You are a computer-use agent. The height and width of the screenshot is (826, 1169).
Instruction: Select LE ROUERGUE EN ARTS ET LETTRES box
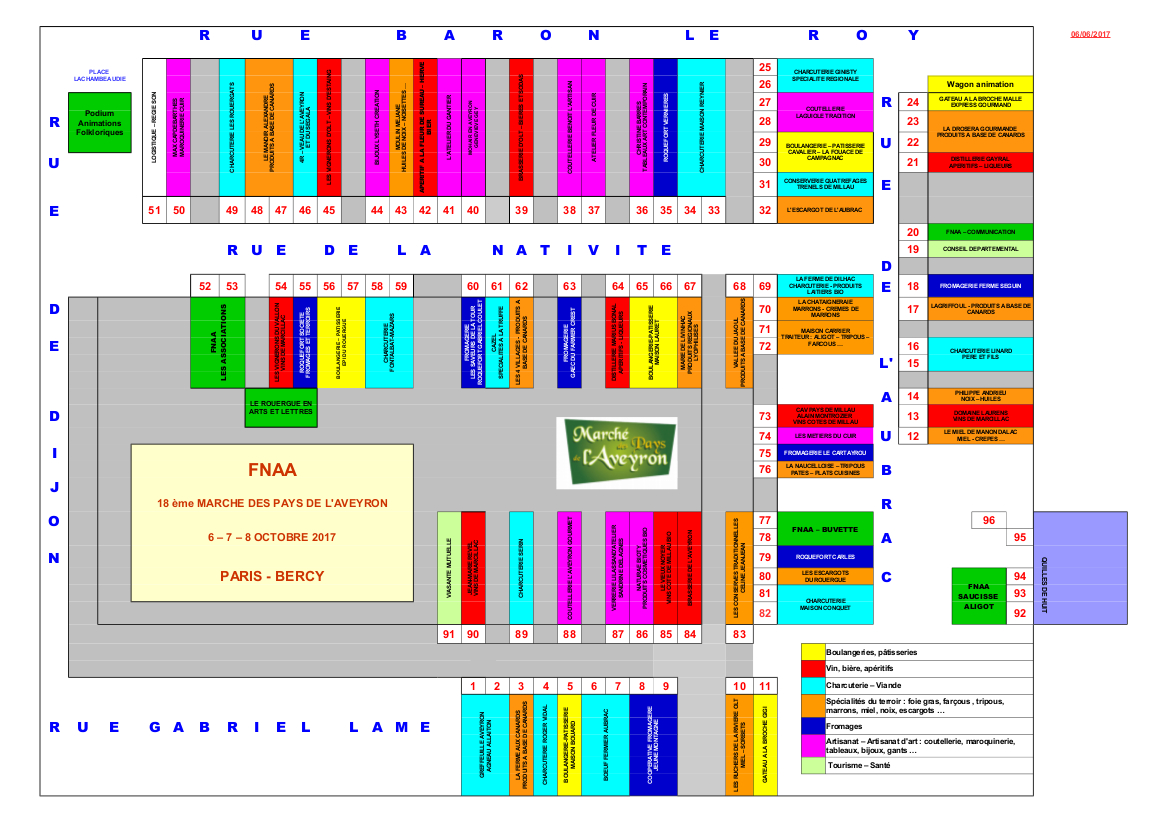click(x=281, y=408)
